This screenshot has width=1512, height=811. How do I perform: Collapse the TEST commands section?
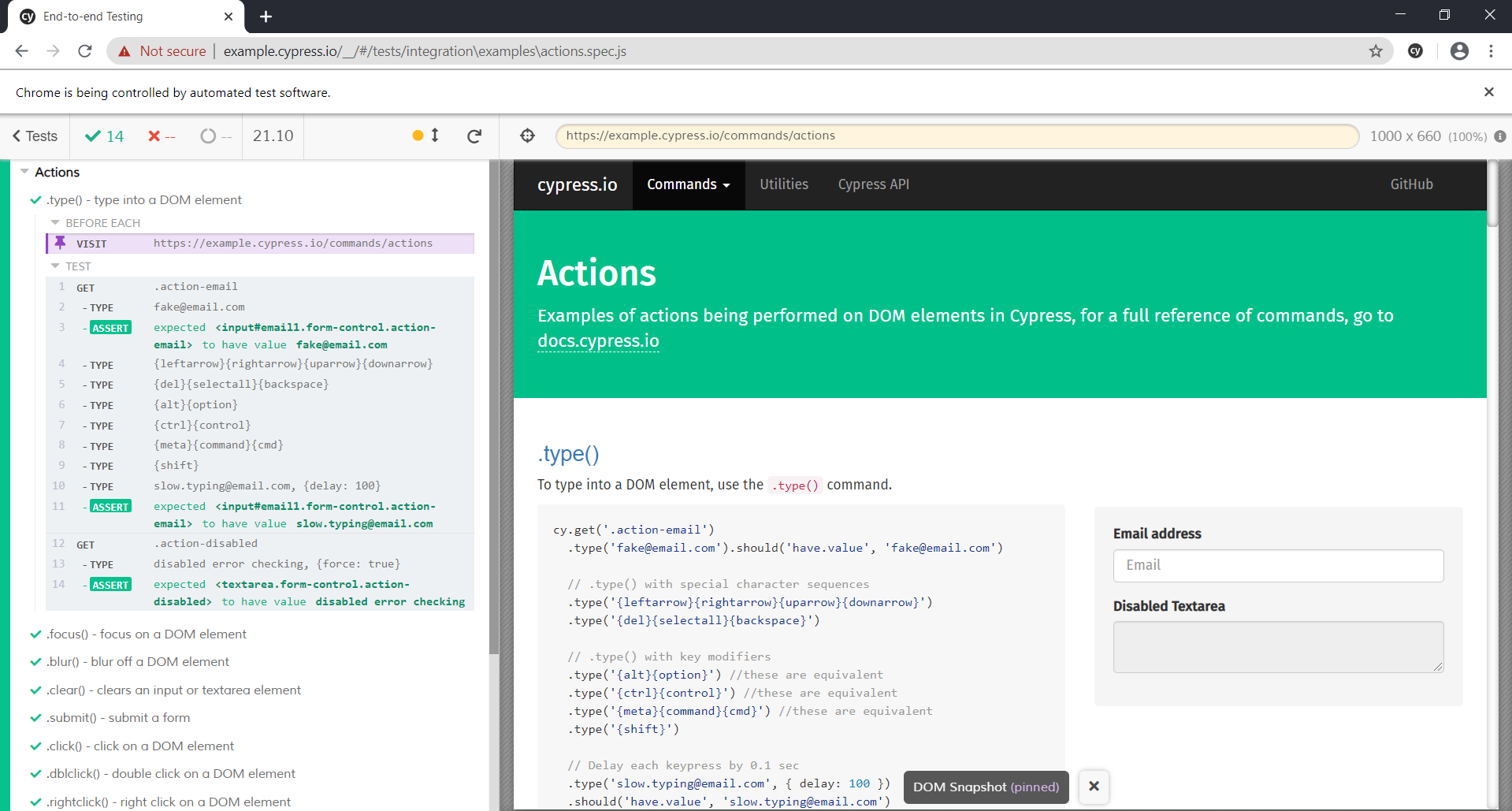pyautogui.click(x=71, y=266)
